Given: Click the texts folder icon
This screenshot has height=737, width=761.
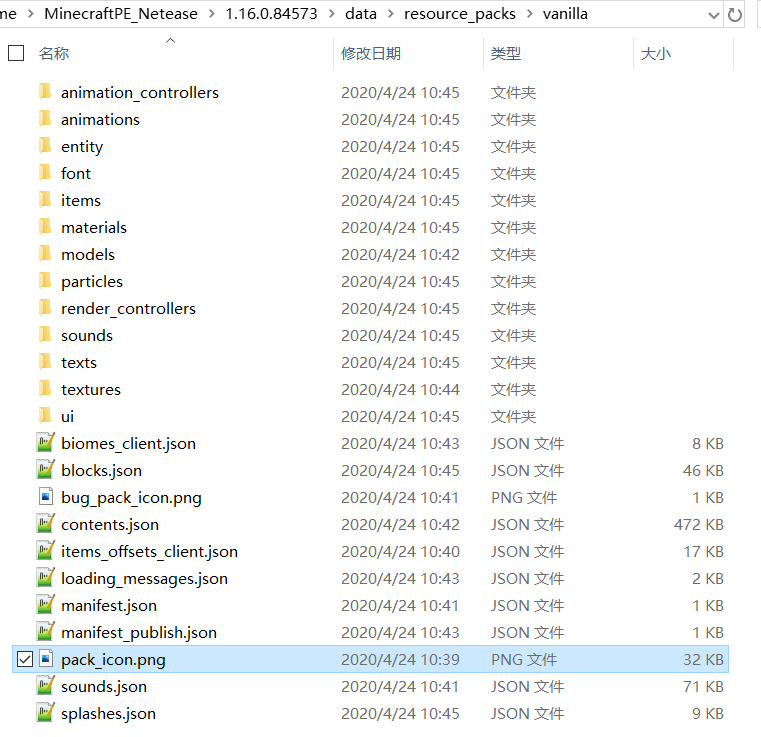Looking at the screenshot, I should pos(45,362).
